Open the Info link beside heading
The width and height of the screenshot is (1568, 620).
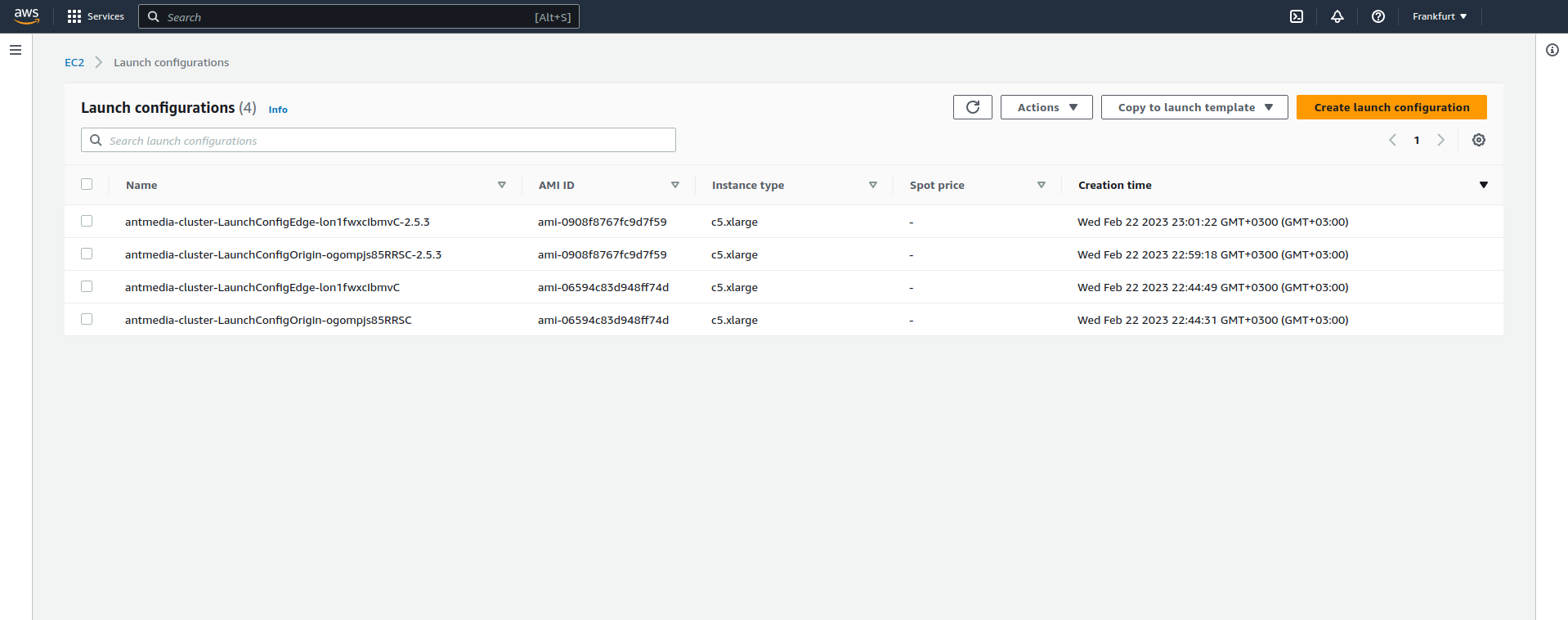pyautogui.click(x=278, y=110)
